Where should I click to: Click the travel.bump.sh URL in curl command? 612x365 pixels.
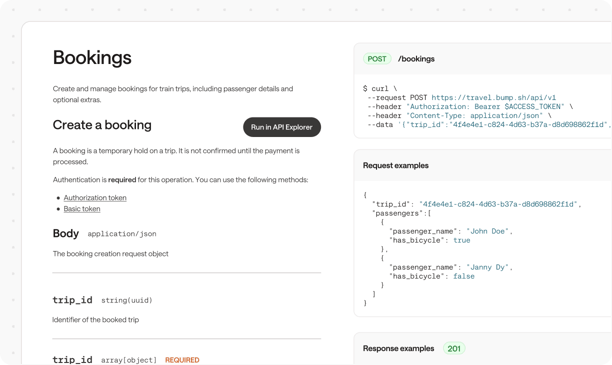tap(493, 98)
